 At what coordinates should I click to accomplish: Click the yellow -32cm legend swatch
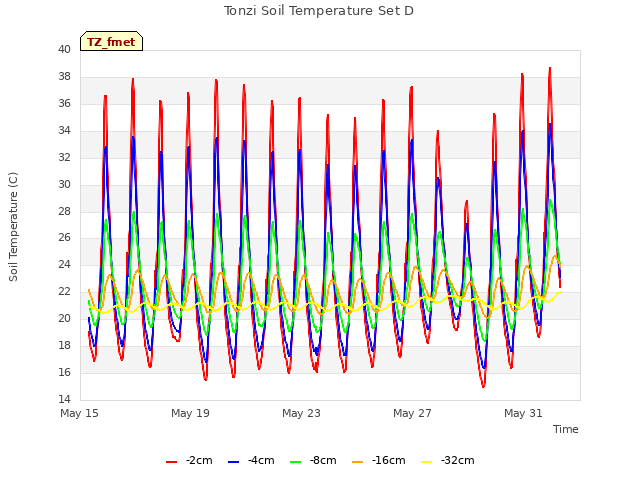(427, 462)
